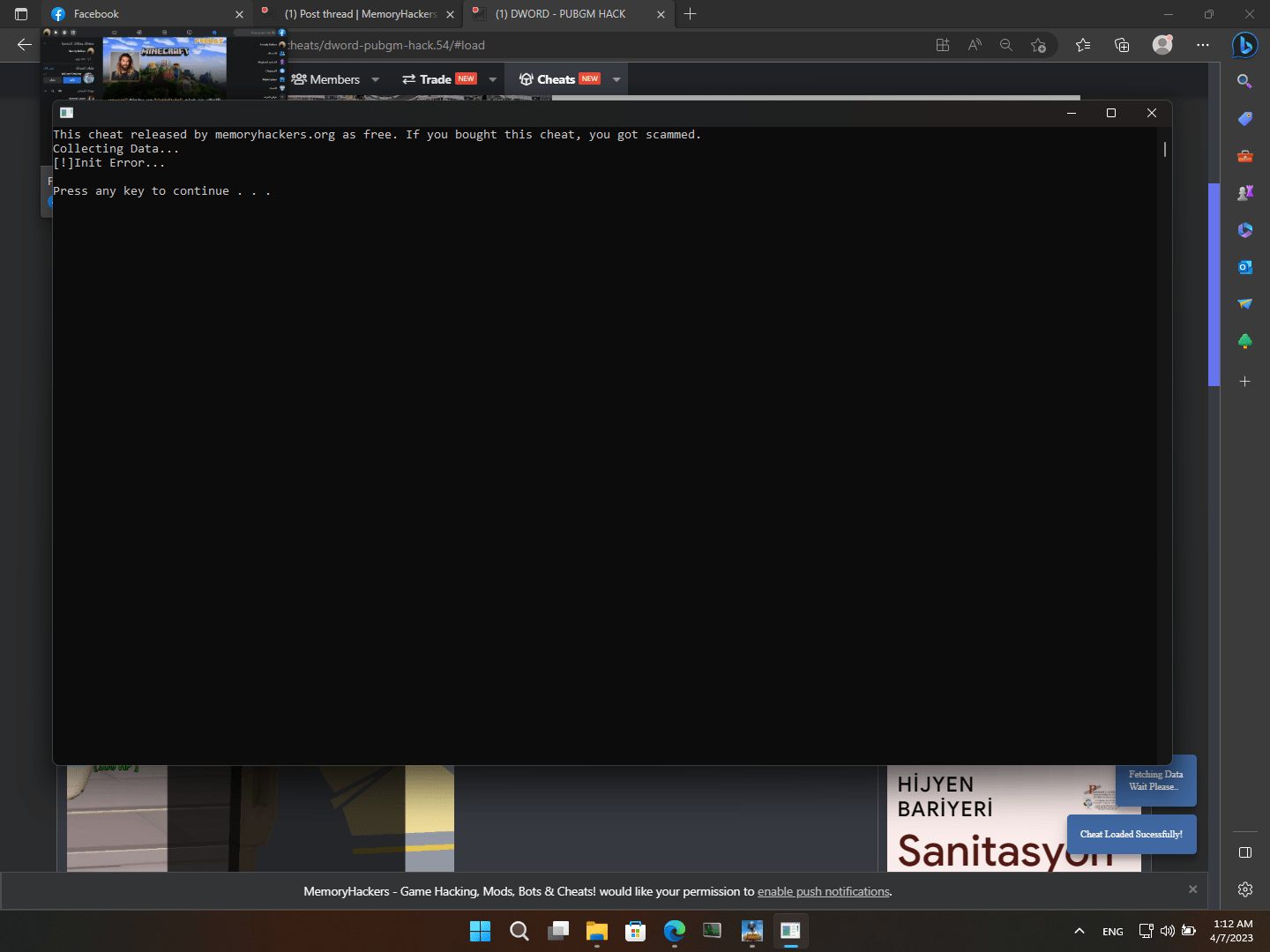Viewport: 1270px width, 952px height.
Task: Open the Tools briefcase icon in sidebar
Action: (1244, 155)
